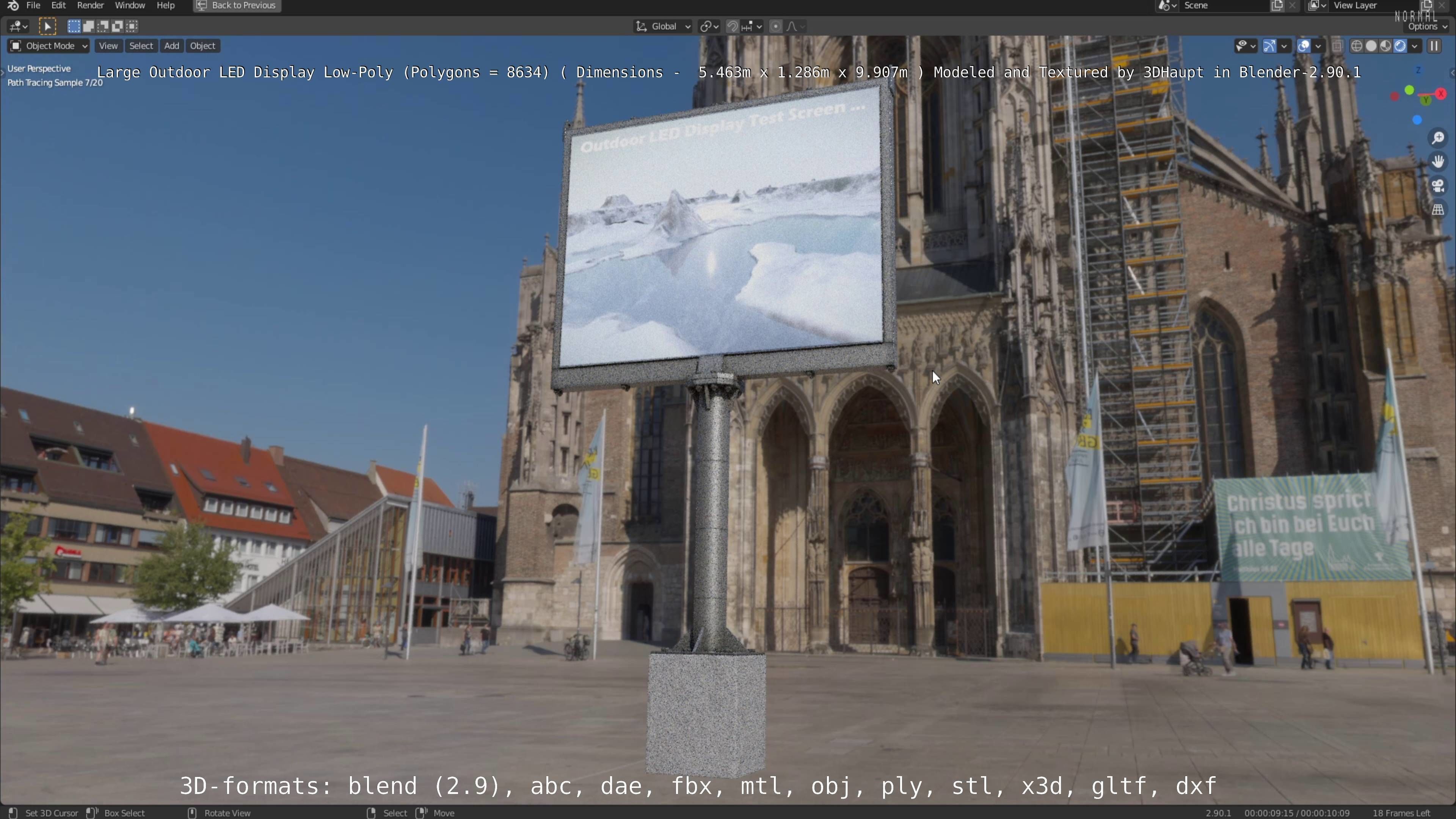Toggle the camera view icon
Screen dimensions: 1456x819
[1438, 185]
